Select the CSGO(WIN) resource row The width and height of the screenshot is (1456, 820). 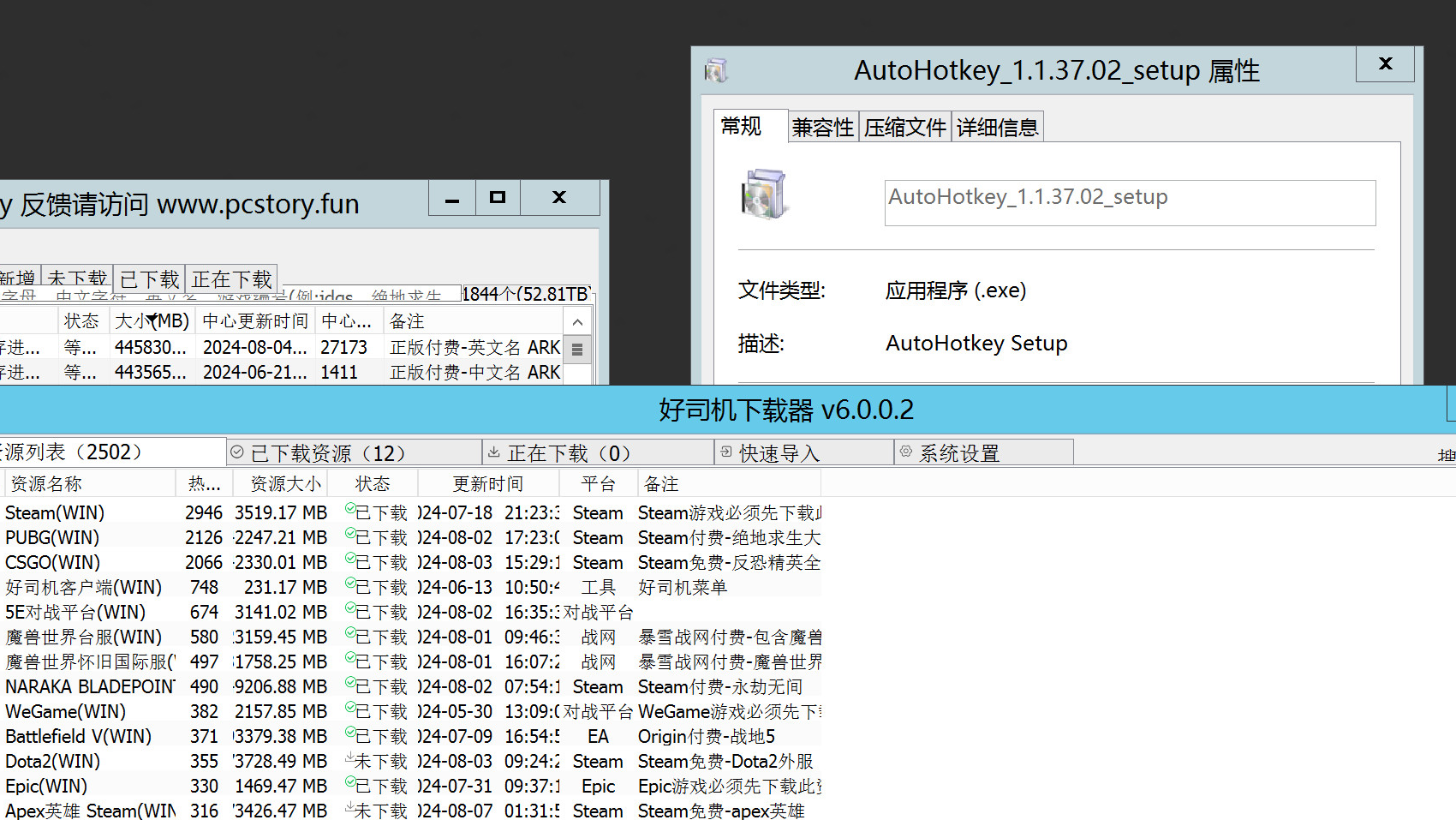(411, 562)
